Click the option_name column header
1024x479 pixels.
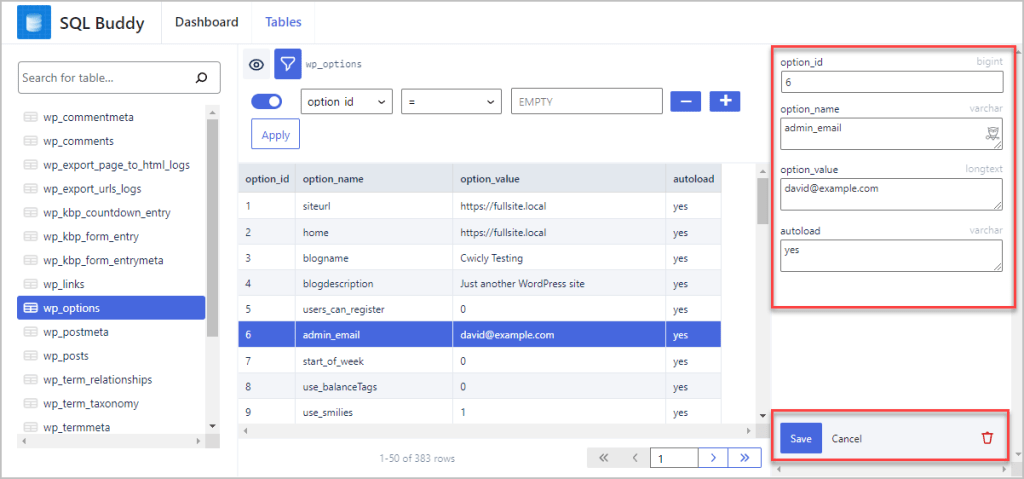[x=374, y=178]
